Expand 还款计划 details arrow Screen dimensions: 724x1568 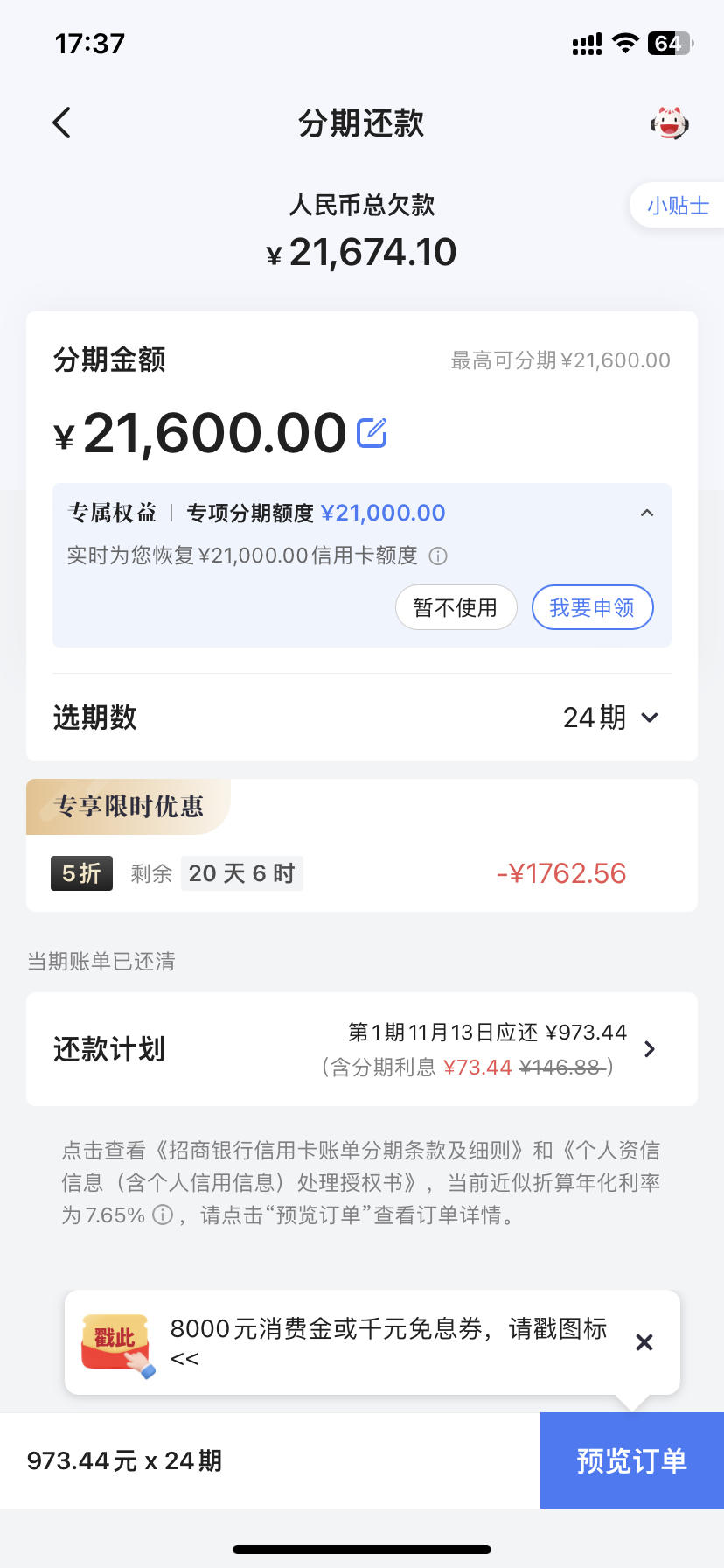tap(649, 1049)
